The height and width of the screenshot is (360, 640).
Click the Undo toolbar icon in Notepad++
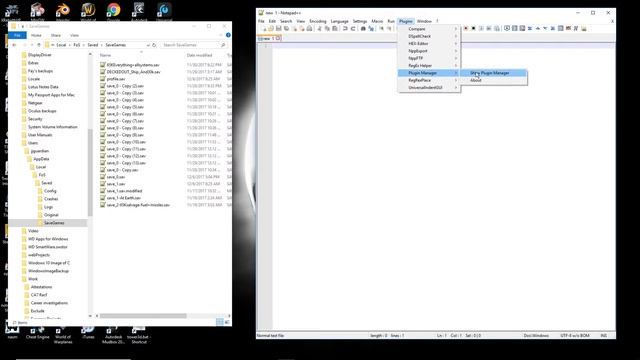pyautogui.click(x=345, y=29)
